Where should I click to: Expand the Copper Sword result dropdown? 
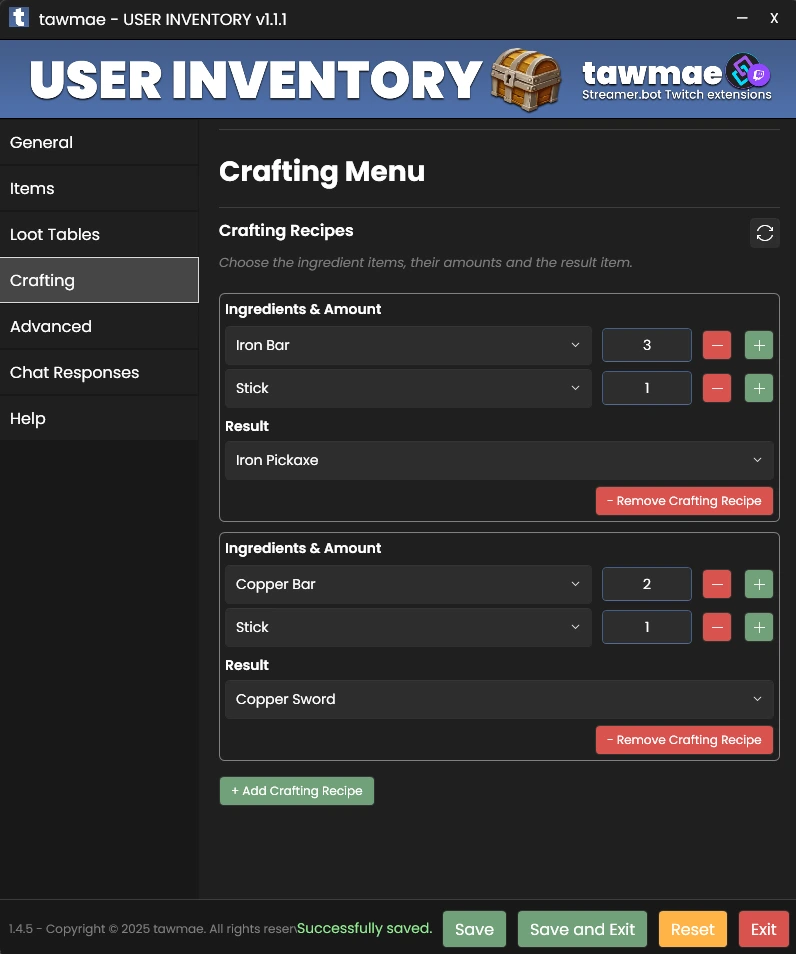tap(499, 699)
